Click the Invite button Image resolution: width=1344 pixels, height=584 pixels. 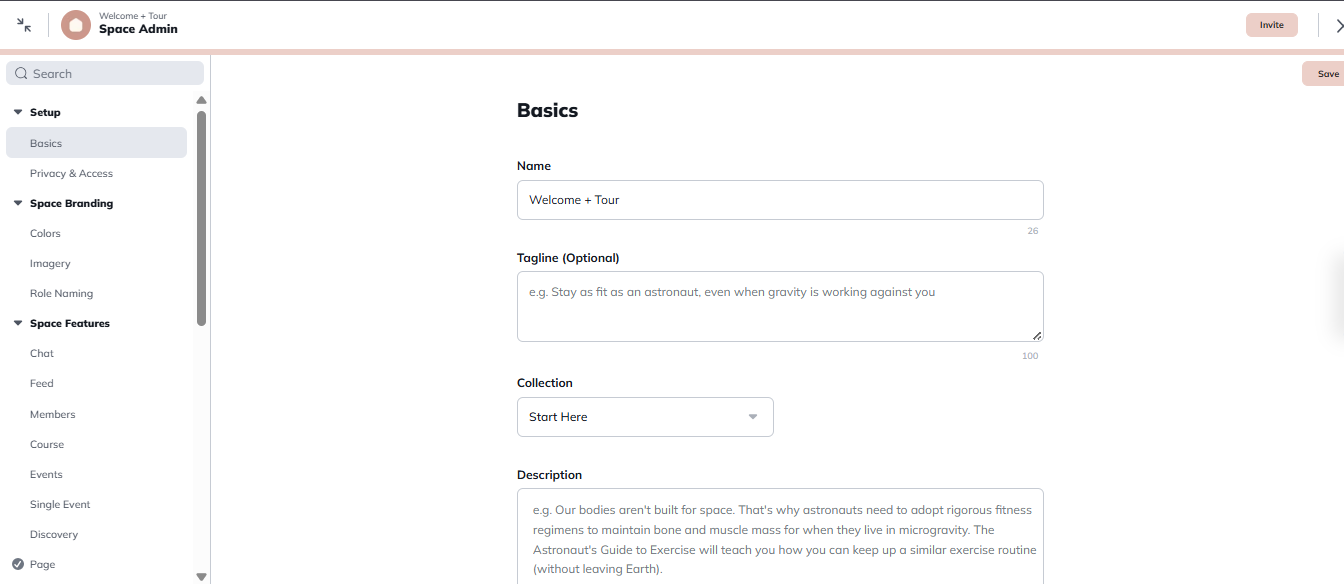[1271, 24]
